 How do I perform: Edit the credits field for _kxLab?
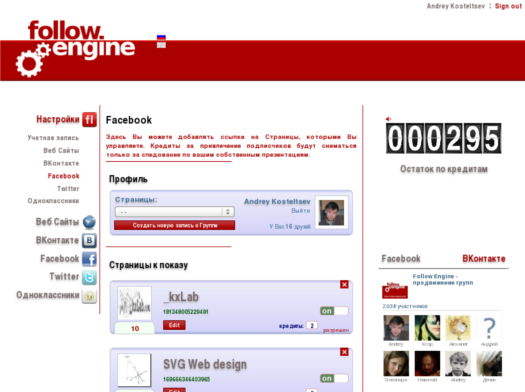(312, 325)
